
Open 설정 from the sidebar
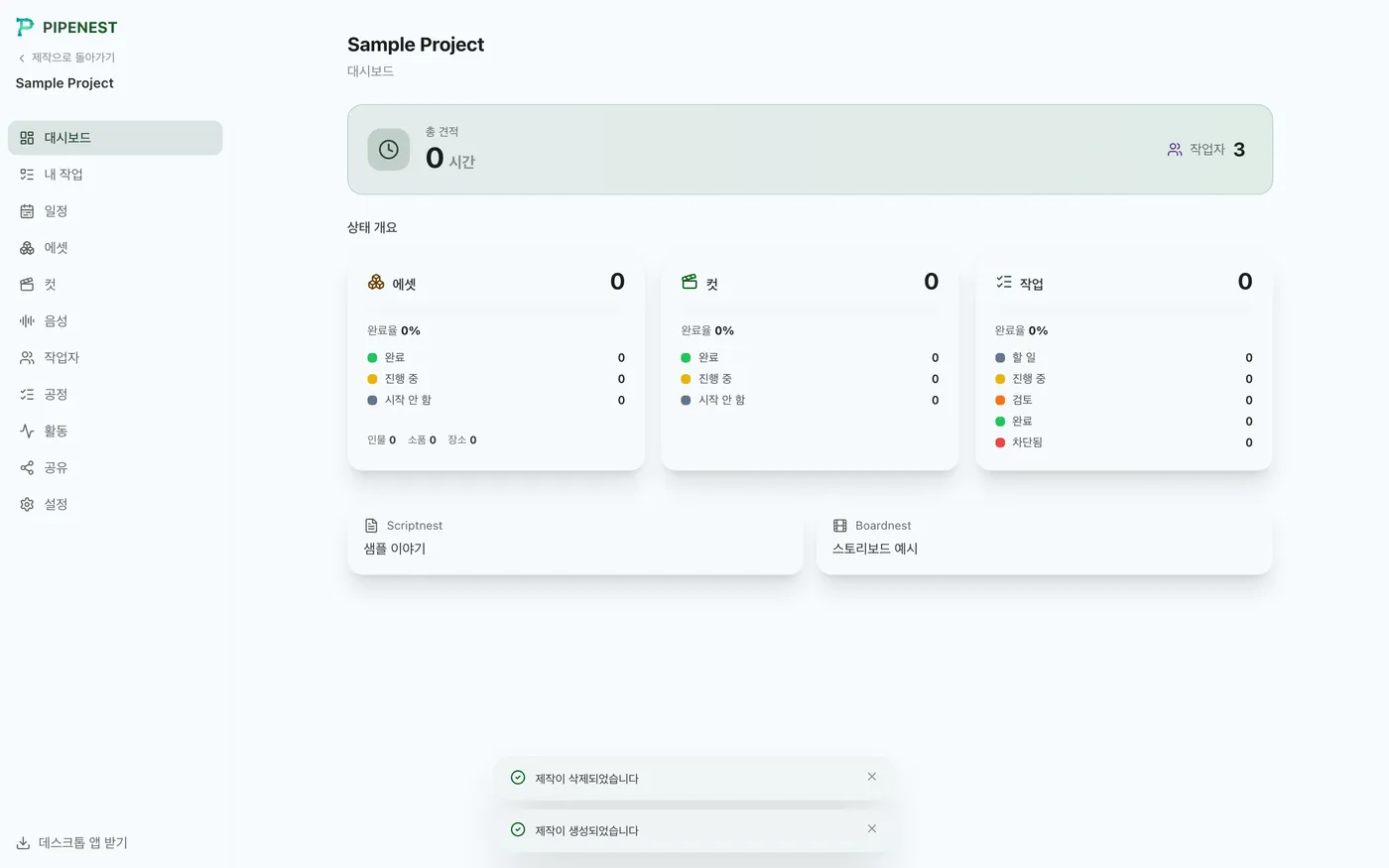(x=115, y=505)
